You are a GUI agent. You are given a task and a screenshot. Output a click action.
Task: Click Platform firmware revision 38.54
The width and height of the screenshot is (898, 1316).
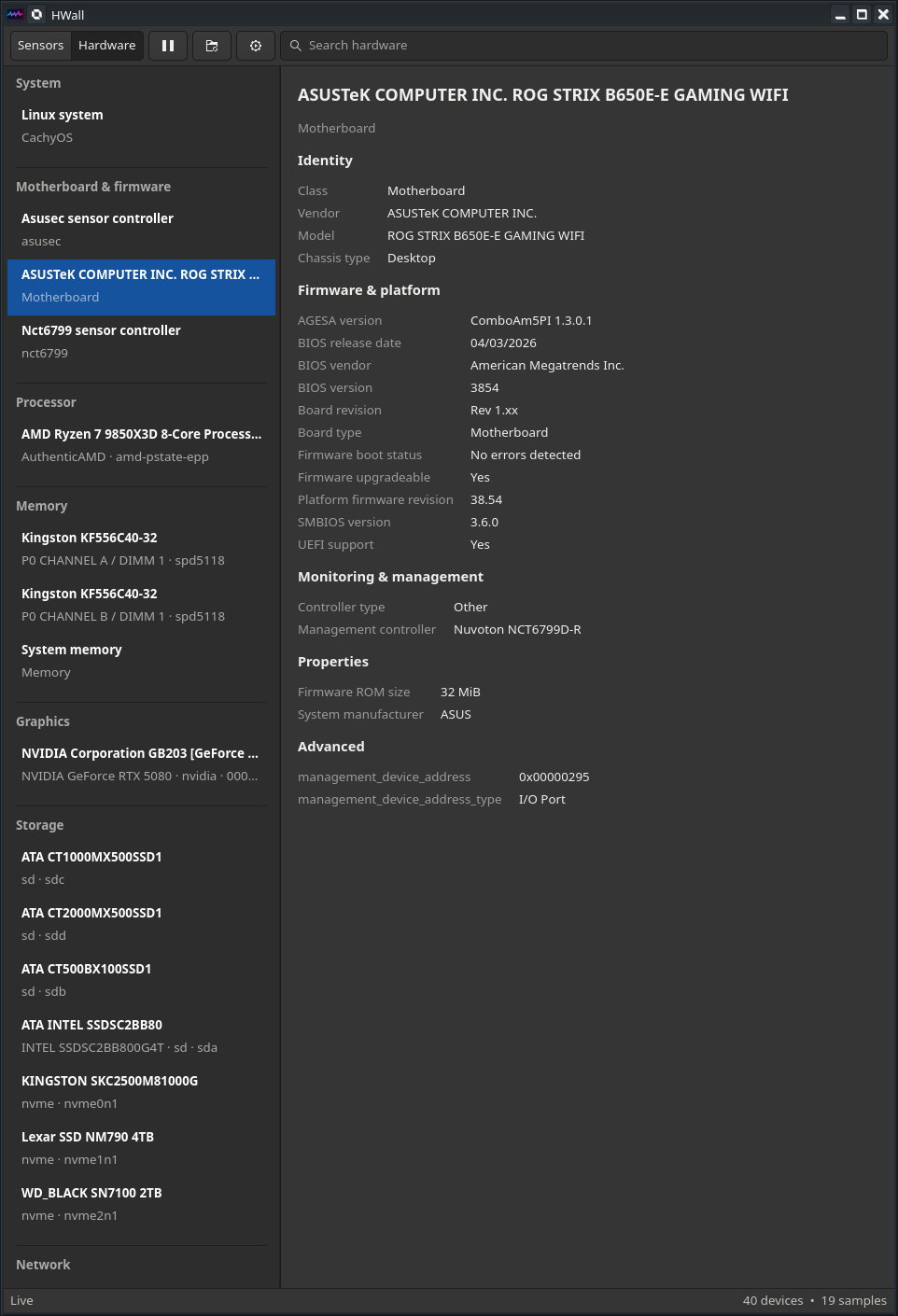[486, 499]
